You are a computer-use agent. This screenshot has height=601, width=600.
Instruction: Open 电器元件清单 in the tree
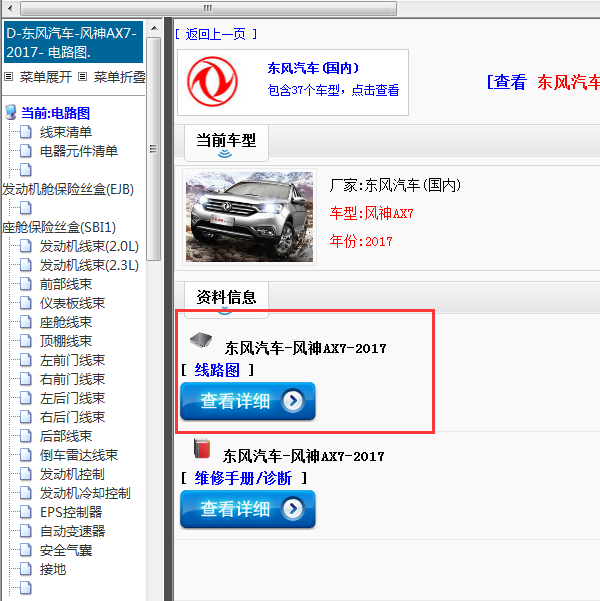[79, 151]
